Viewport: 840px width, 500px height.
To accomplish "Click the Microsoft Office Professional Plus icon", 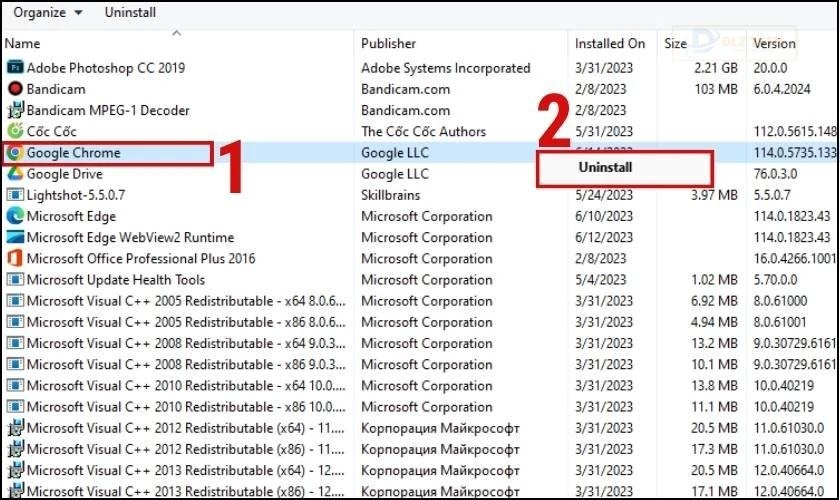I will point(15,258).
